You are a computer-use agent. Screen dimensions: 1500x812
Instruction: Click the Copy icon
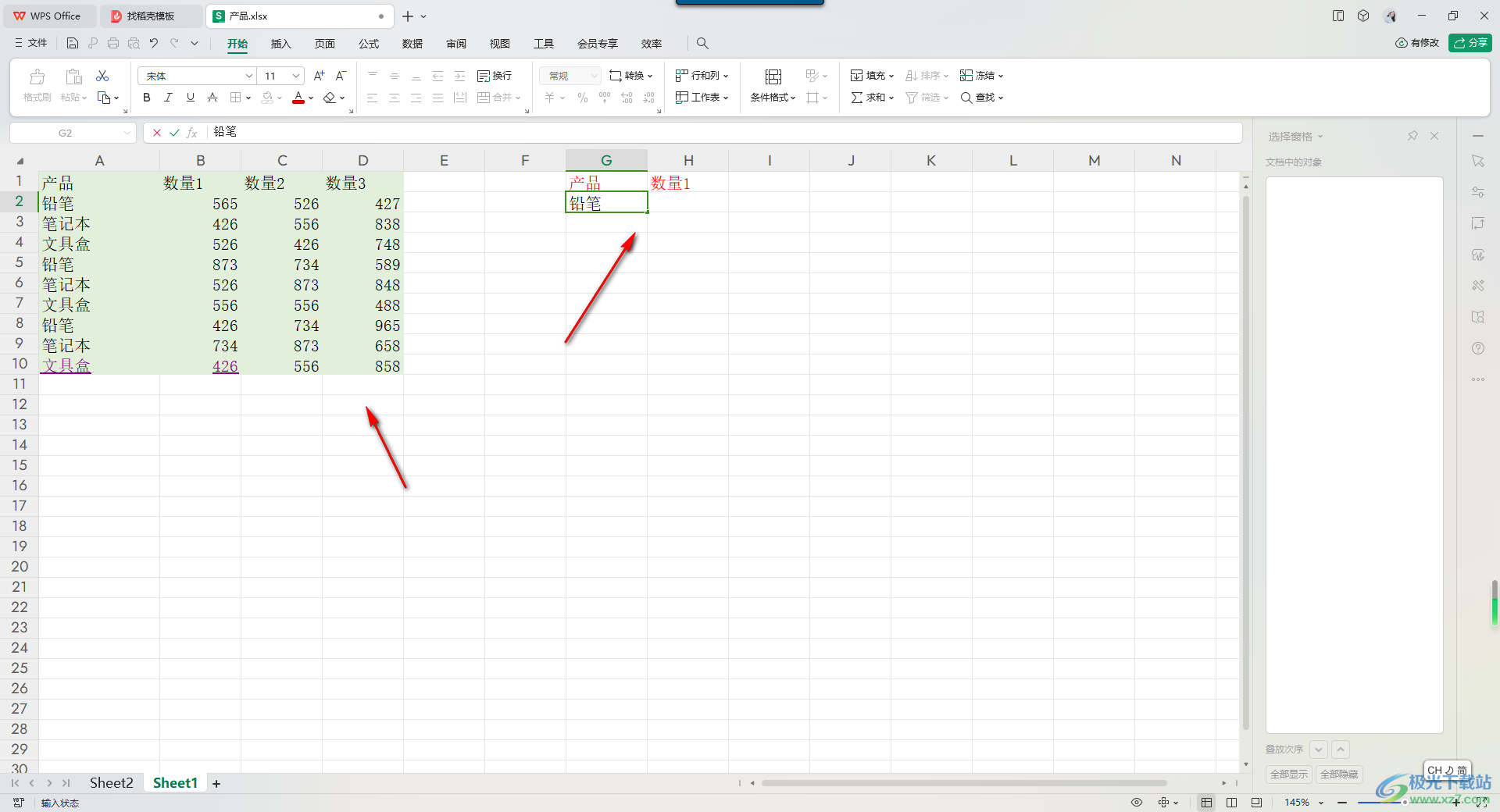tap(104, 98)
